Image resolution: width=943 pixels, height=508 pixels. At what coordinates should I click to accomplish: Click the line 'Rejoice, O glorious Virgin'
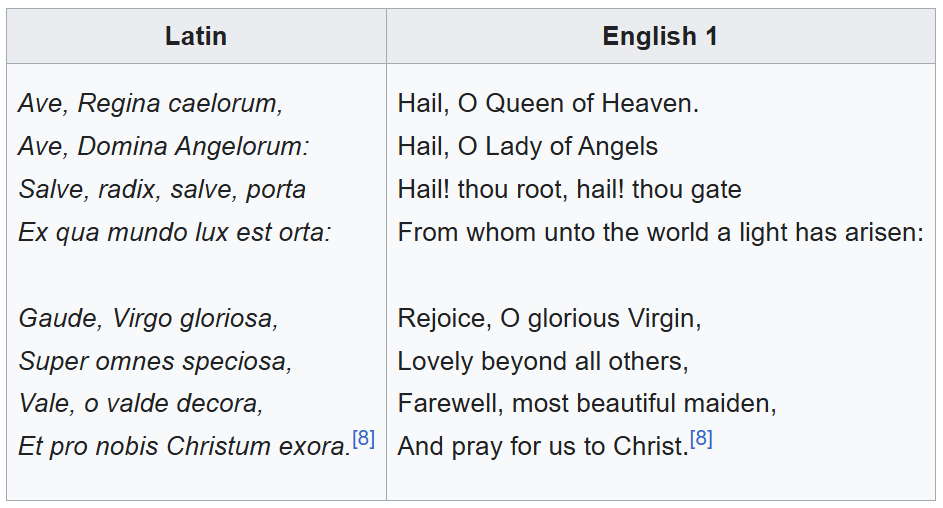[549, 318]
